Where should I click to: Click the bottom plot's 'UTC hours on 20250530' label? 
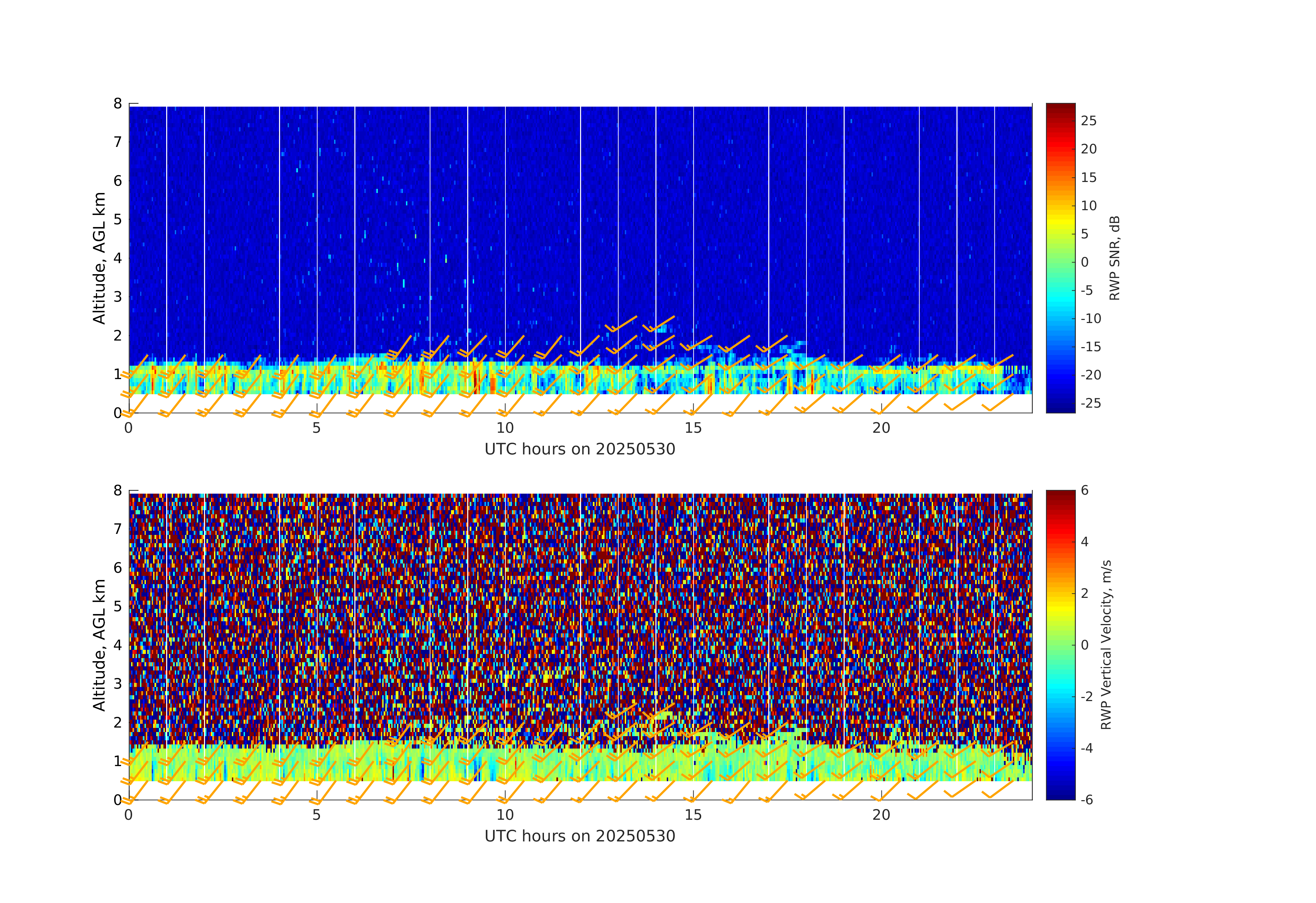point(580,836)
